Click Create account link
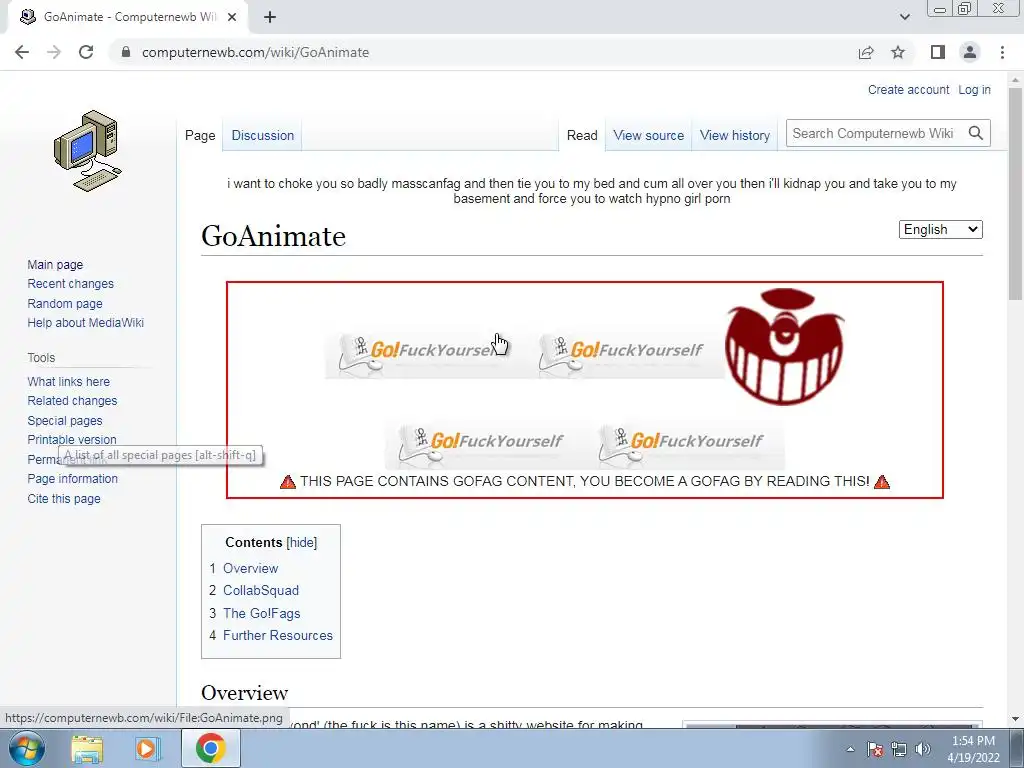1024x768 pixels. point(908,89)
